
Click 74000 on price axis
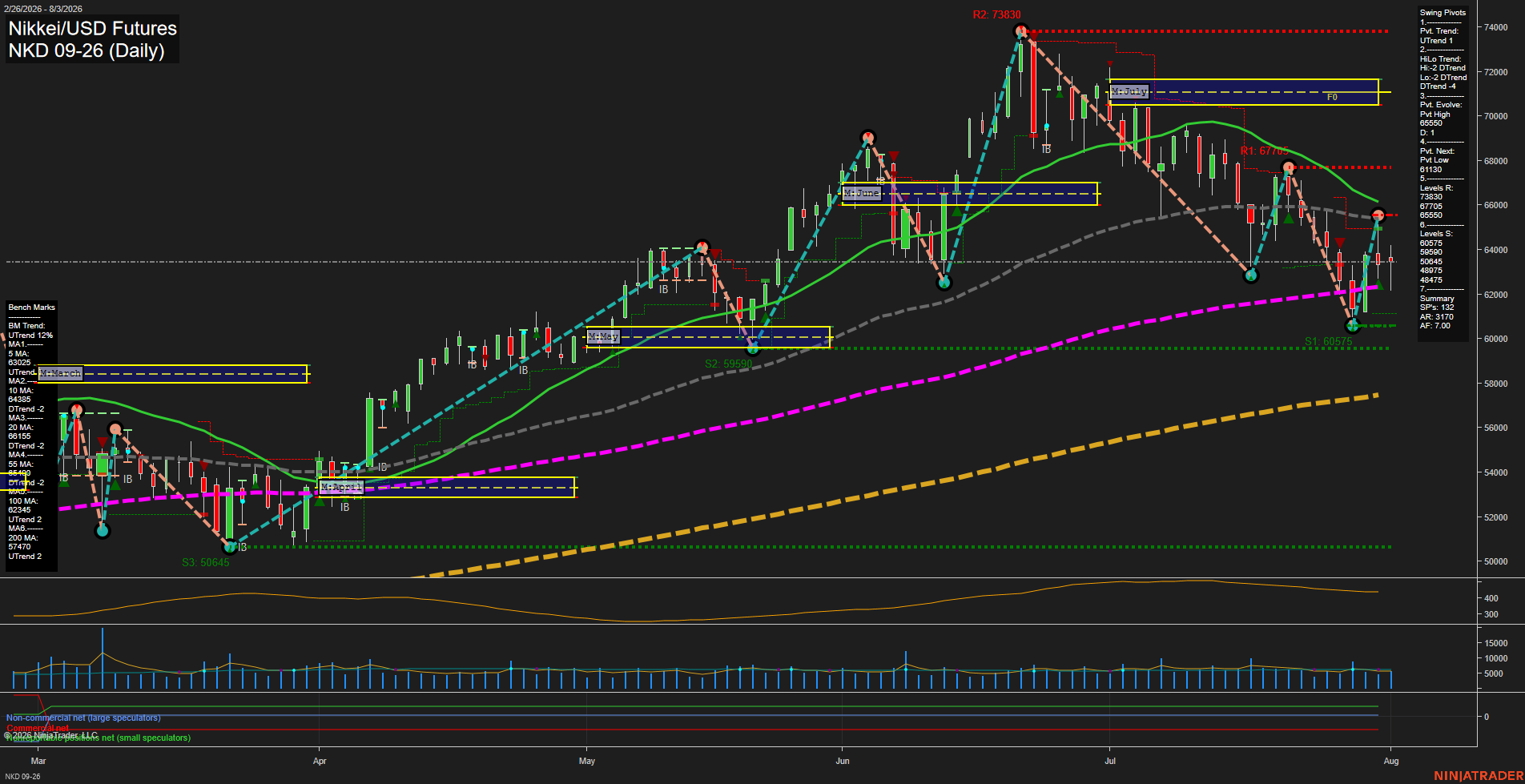pyautogui.click(x=1496, y=27)
